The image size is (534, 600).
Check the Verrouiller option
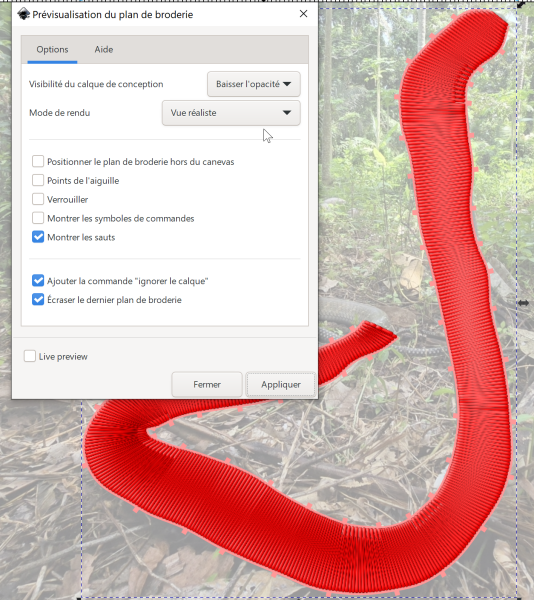click(38, 199)
